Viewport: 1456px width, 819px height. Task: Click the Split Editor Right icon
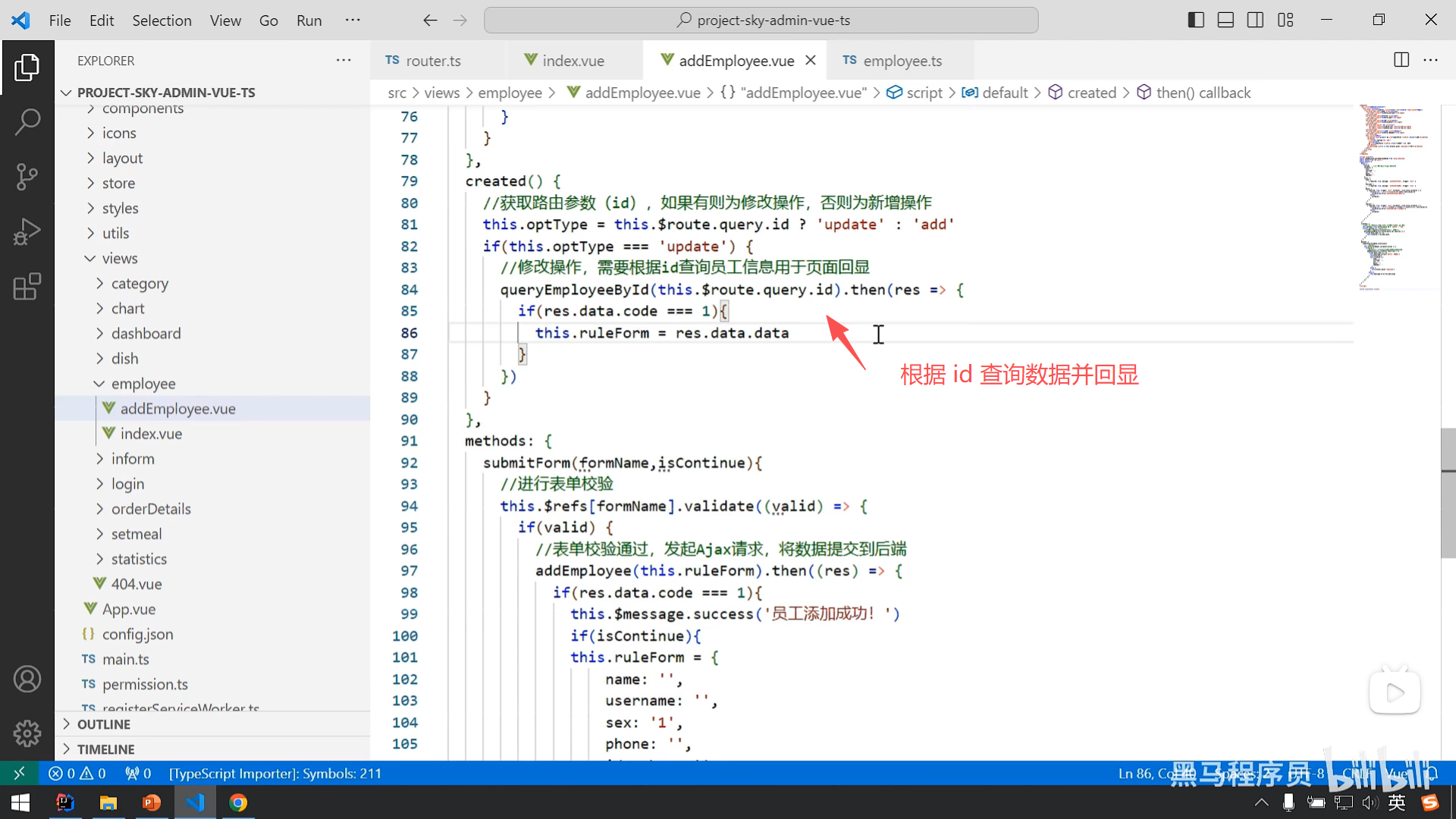(1401, 60)
